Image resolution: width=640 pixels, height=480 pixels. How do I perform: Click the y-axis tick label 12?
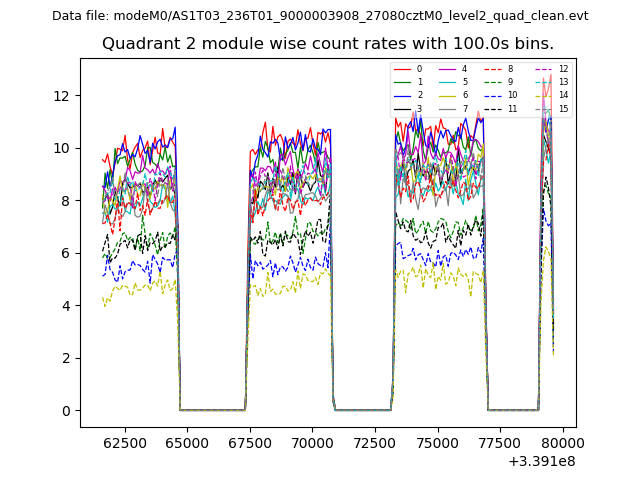coord(60,96)
